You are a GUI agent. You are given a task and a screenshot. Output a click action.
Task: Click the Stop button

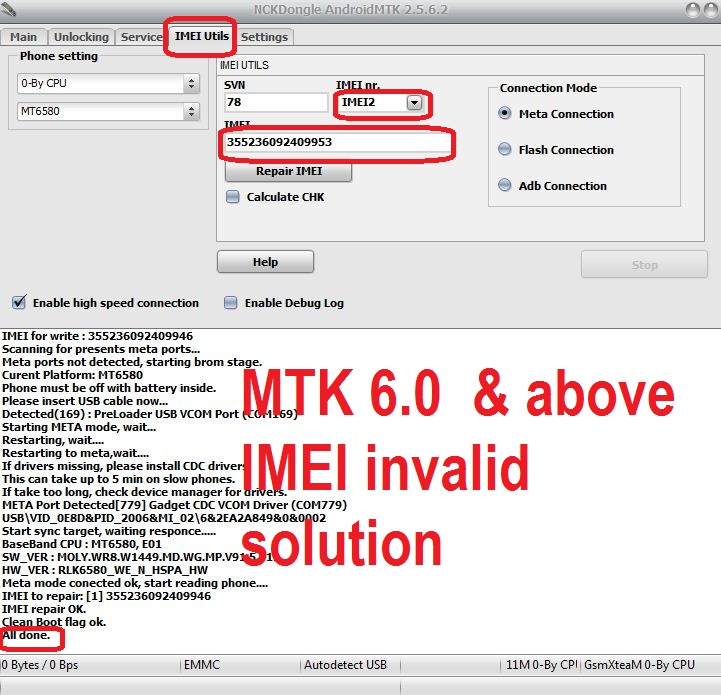coord(644,264)
